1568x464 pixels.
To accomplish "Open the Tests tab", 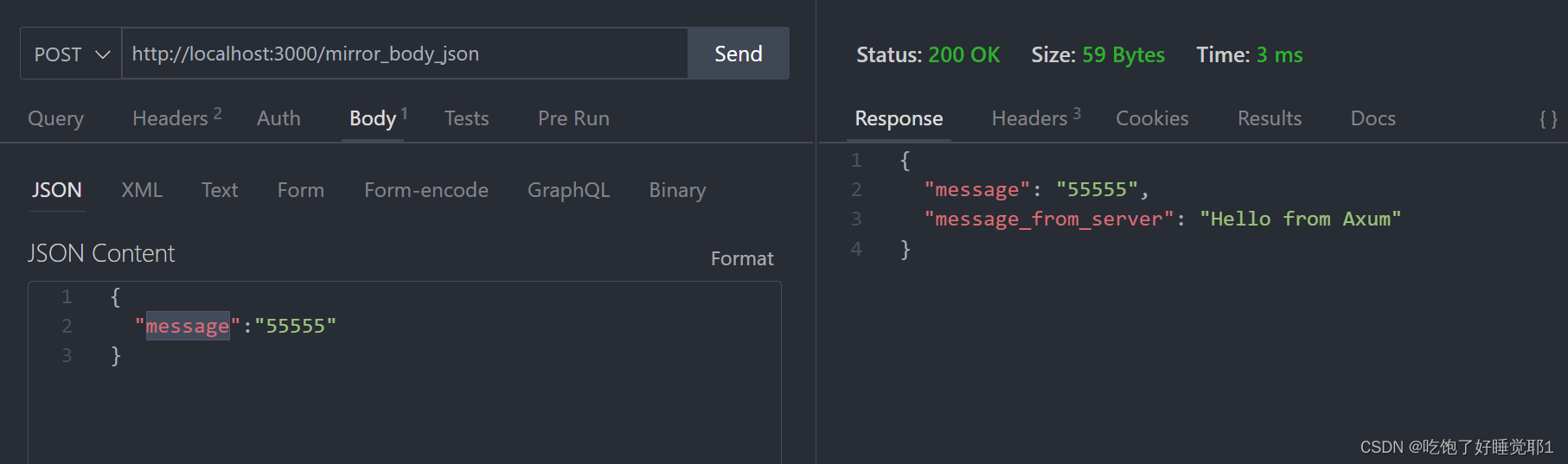I will pyautogui.click(x=467, y=118).
